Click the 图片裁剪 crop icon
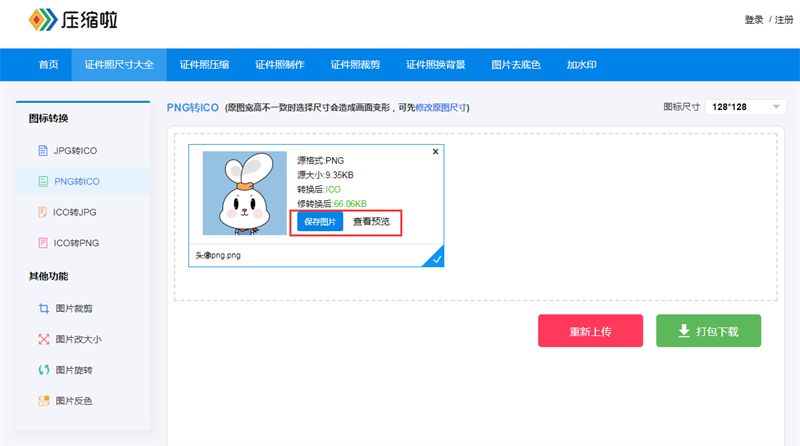 pyautogui.click(x=44, y=308)
